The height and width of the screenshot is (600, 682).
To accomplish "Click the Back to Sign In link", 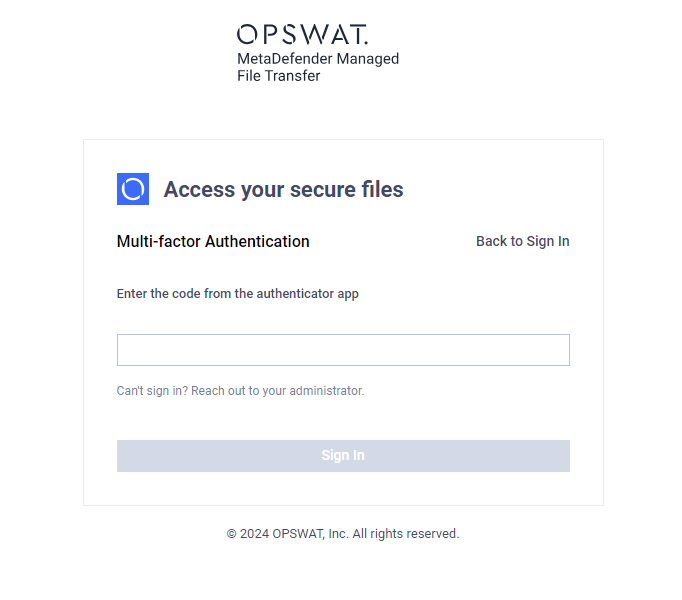I will 522,241.
